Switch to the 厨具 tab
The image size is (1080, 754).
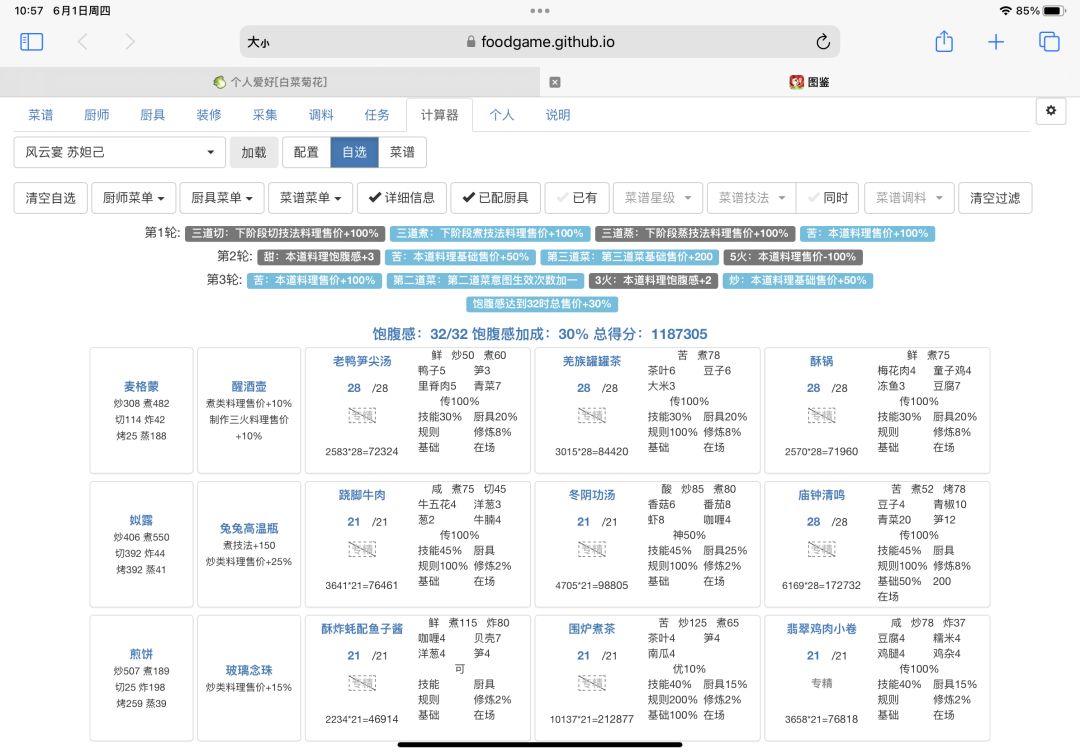point(152,115)
